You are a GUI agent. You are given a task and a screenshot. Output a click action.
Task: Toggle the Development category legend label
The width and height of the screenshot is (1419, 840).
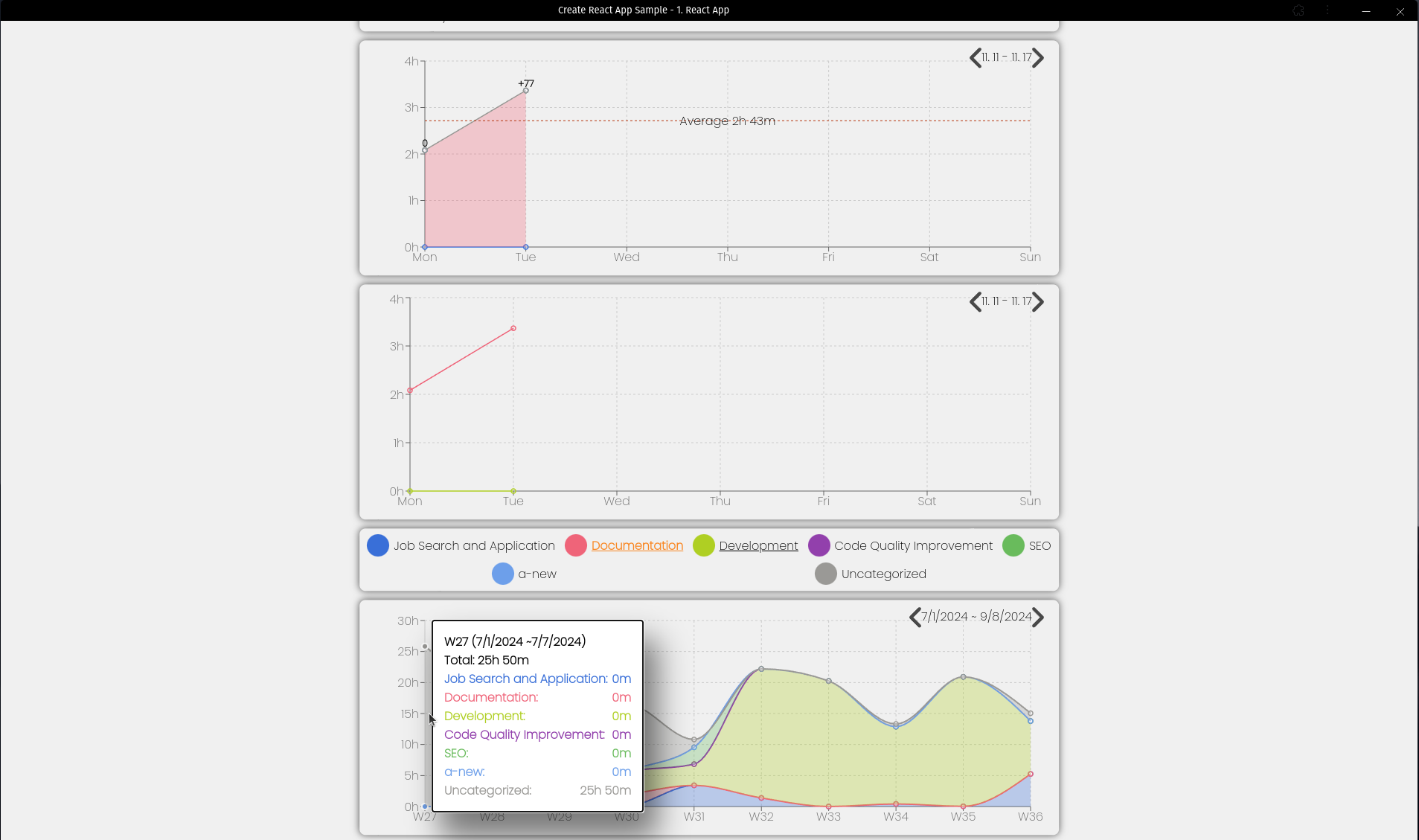[x=758, y=545]
